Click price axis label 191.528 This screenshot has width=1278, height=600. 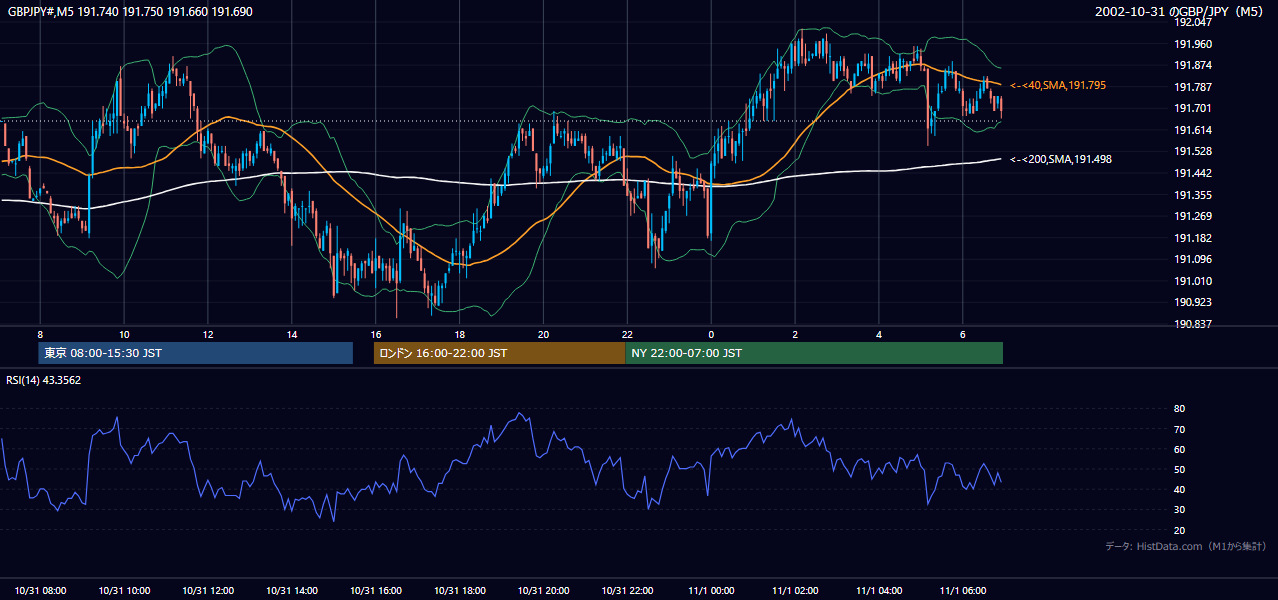(x=1192, y=152)
